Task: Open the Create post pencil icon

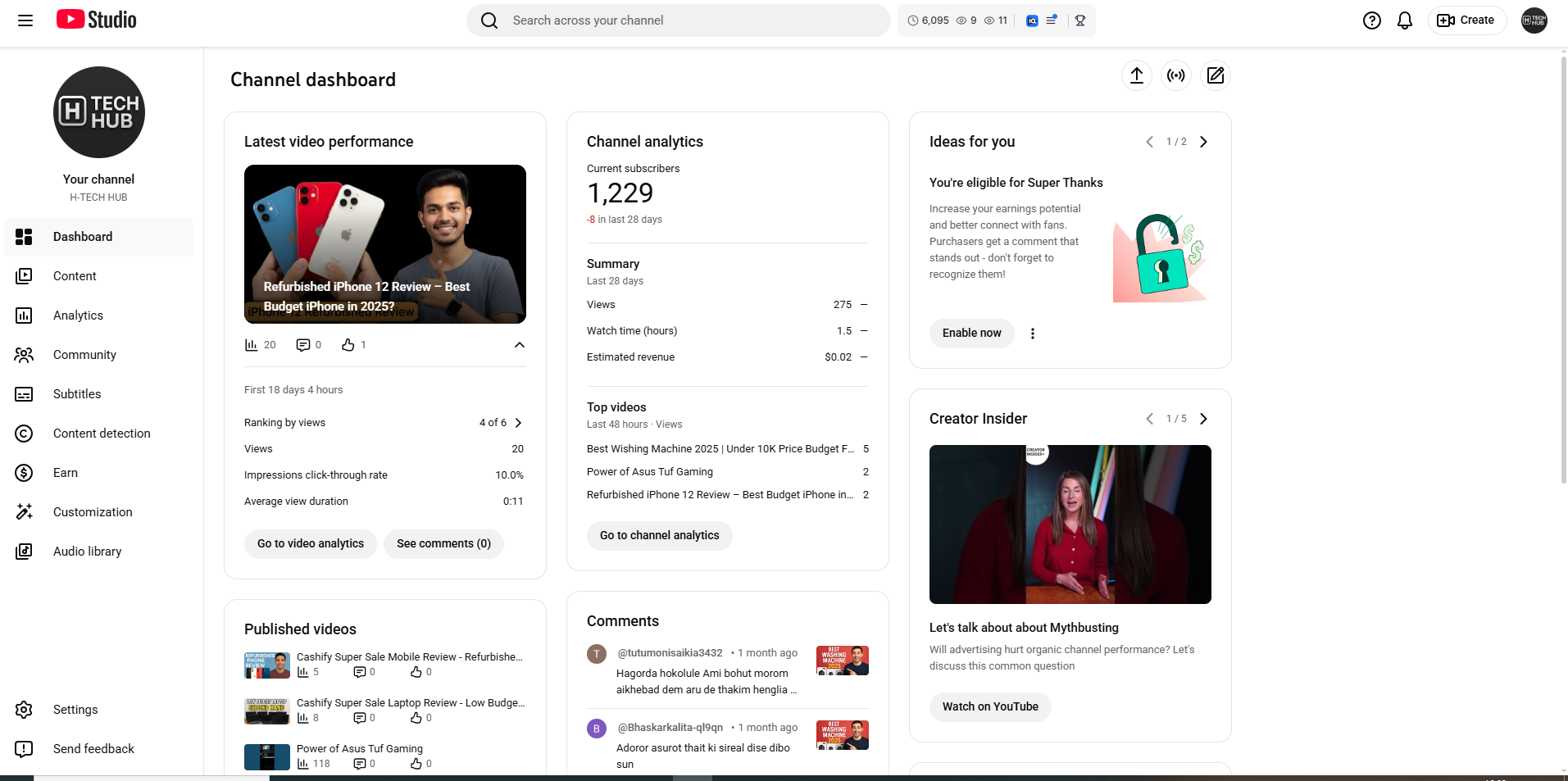Action: pos(1216,76)
